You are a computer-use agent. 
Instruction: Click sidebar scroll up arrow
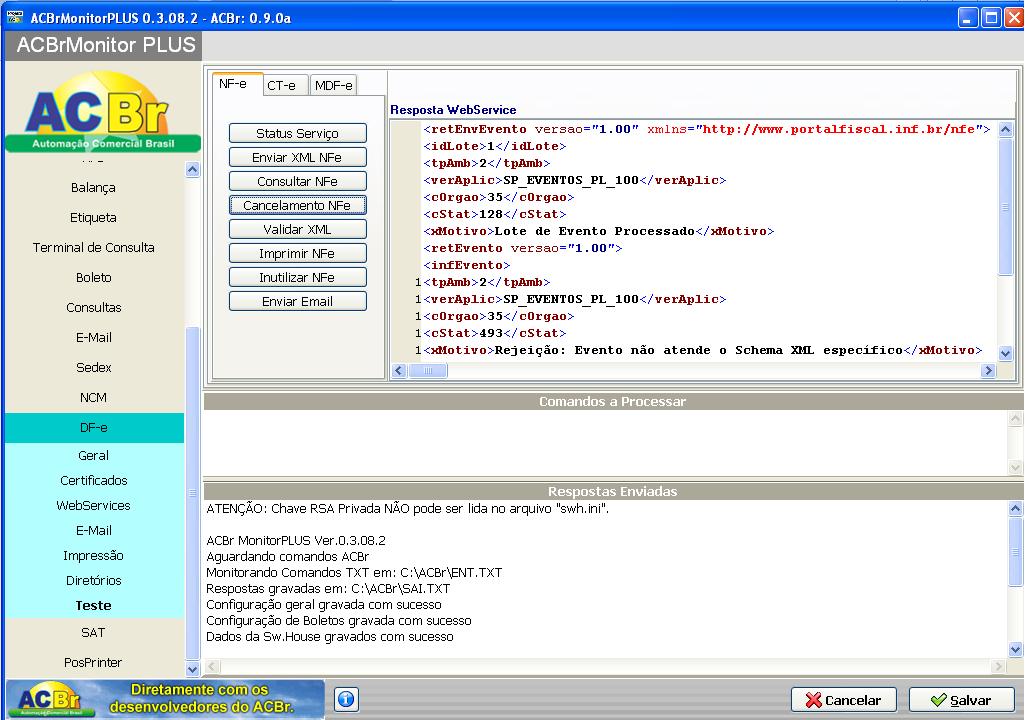point(192,170)
